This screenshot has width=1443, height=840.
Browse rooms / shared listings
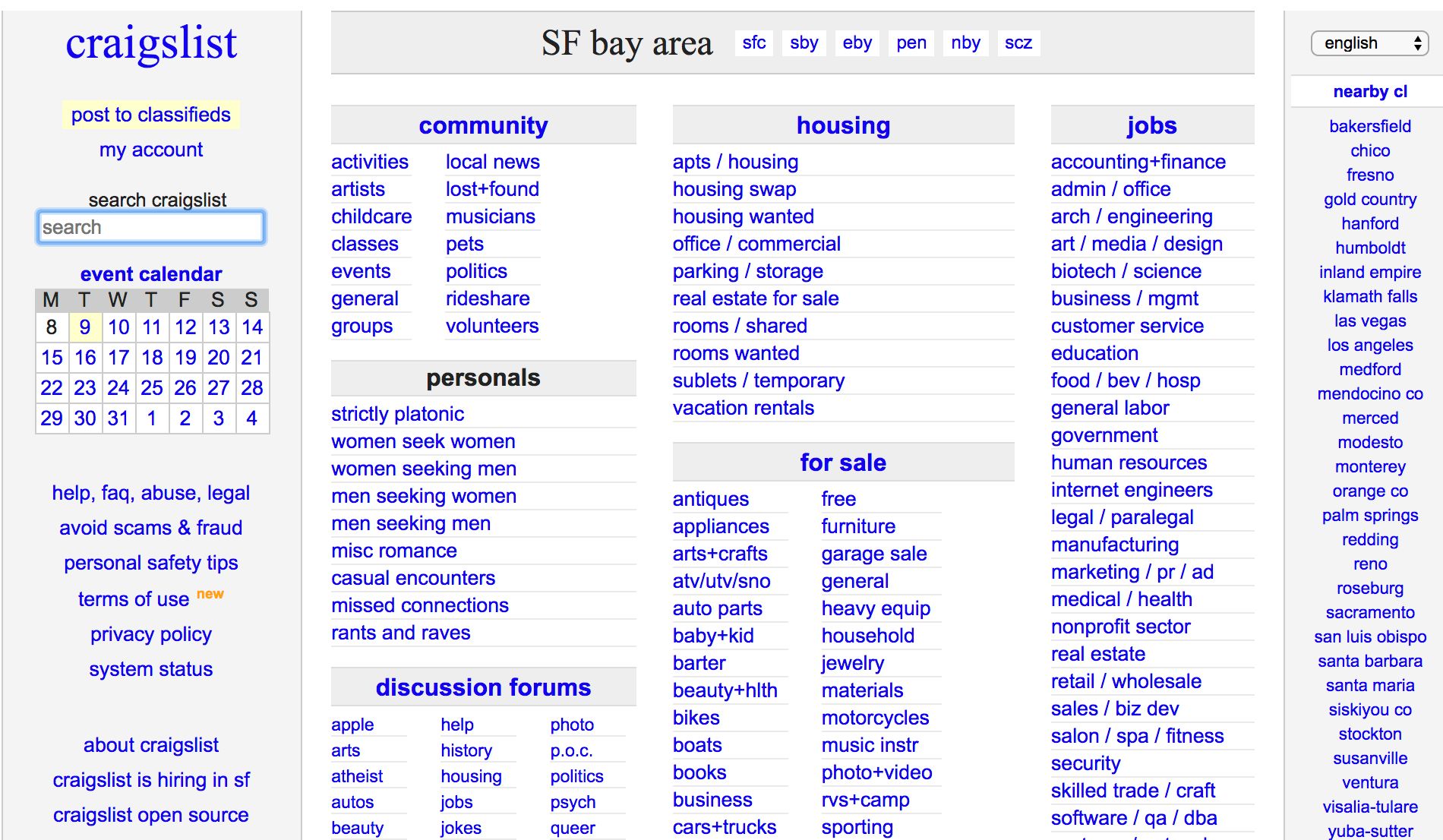[x=740, y=326]
